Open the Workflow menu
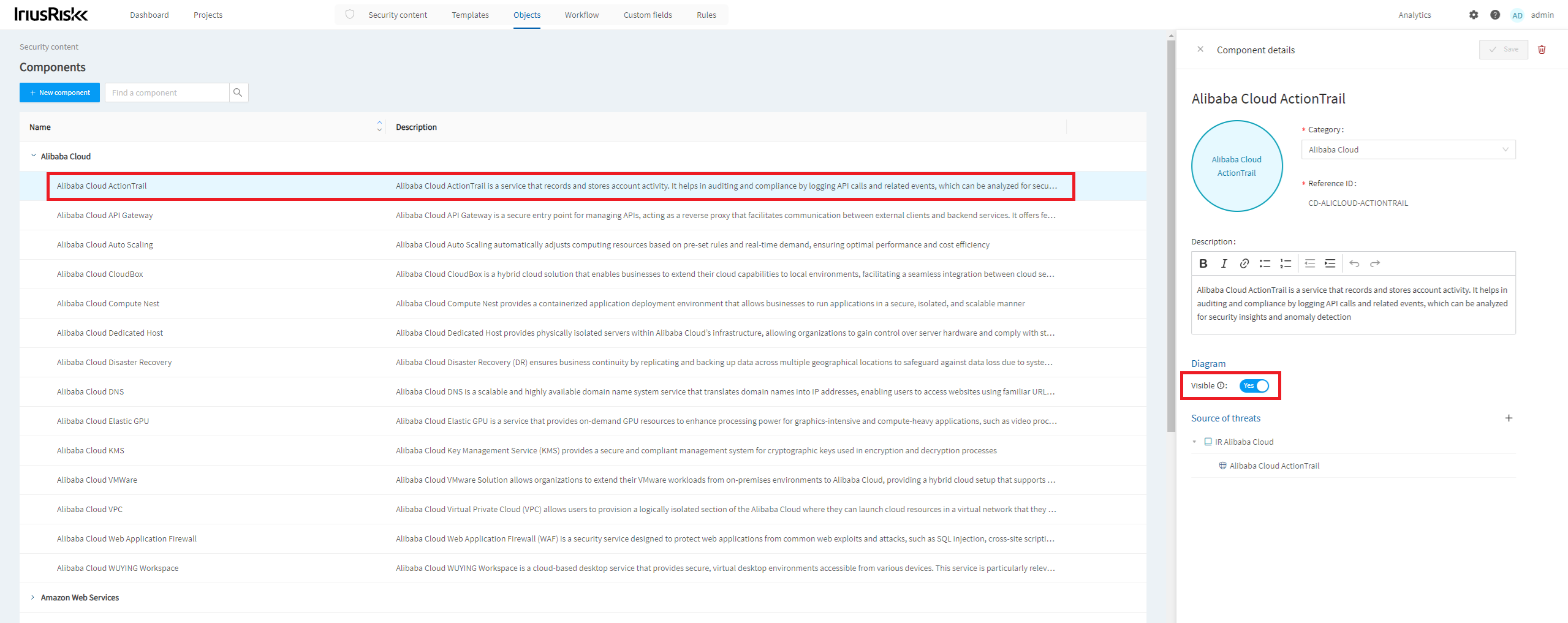This screenshot has width=1568, height=623. [581, 15]
